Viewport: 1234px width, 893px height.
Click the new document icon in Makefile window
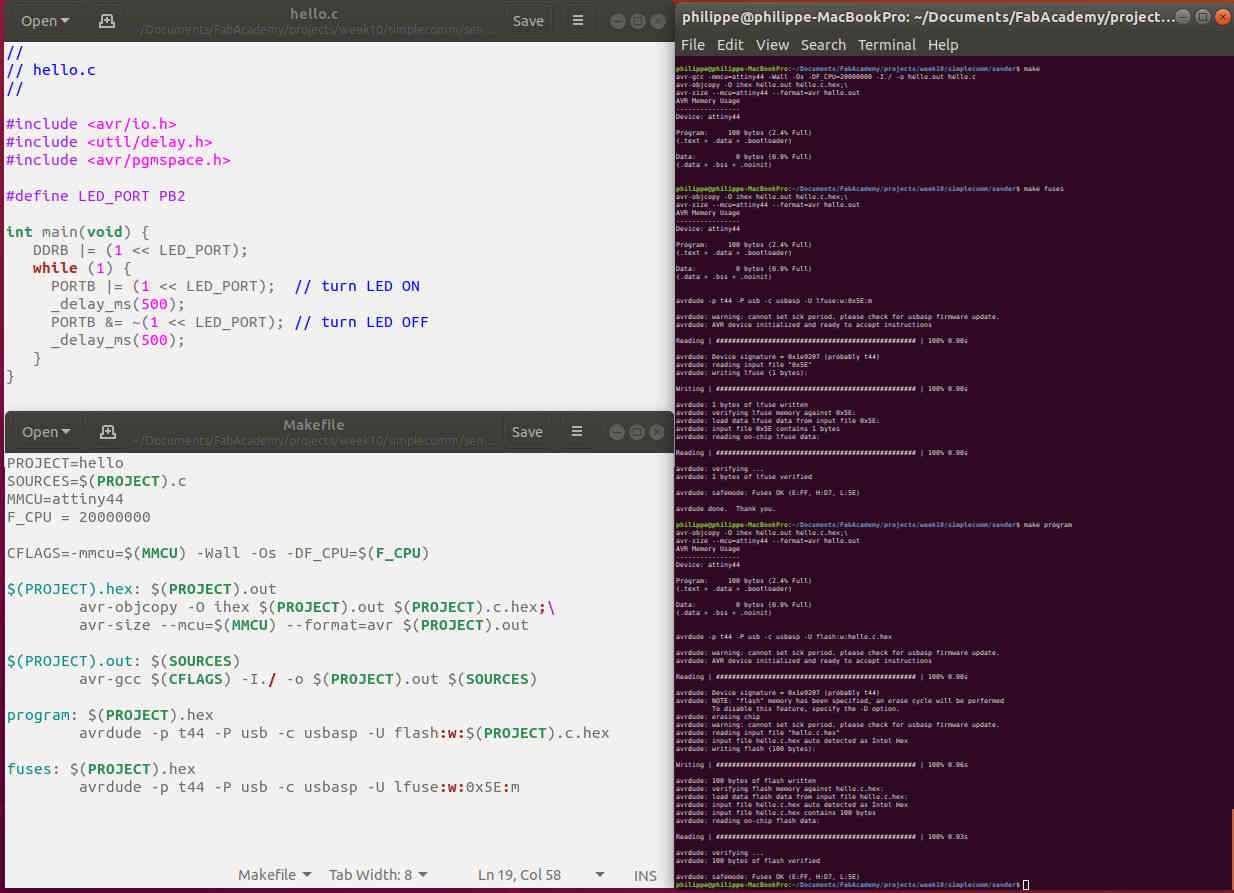point(107,432)
